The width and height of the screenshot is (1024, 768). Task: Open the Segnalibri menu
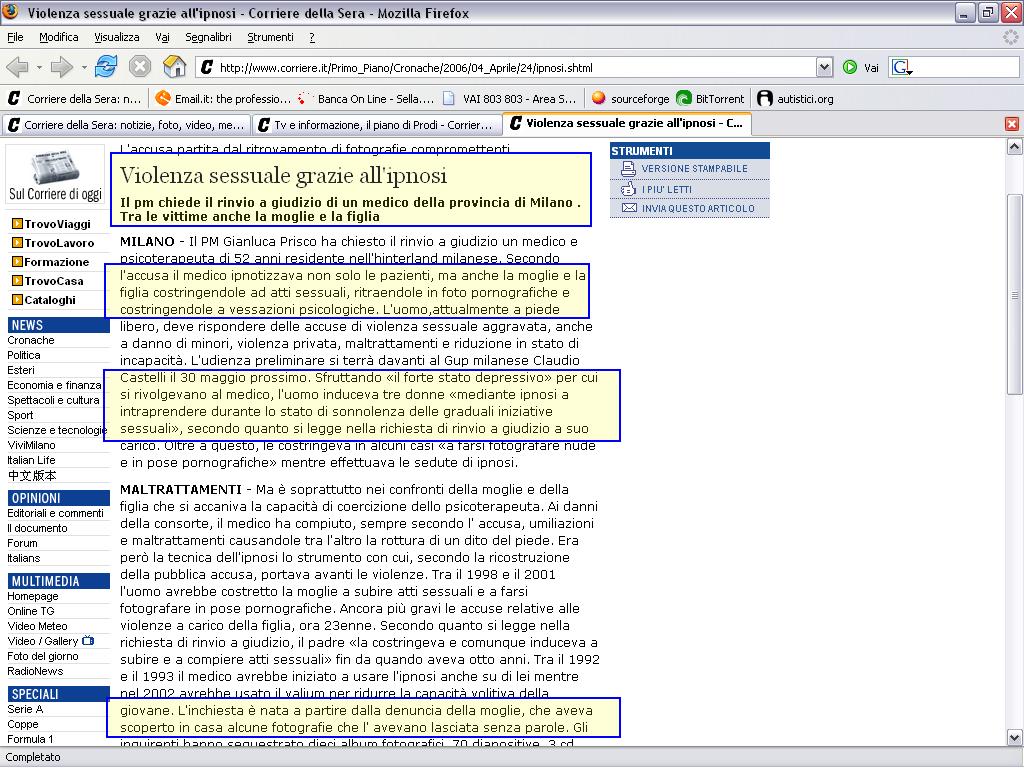click(x=208, y=37)
